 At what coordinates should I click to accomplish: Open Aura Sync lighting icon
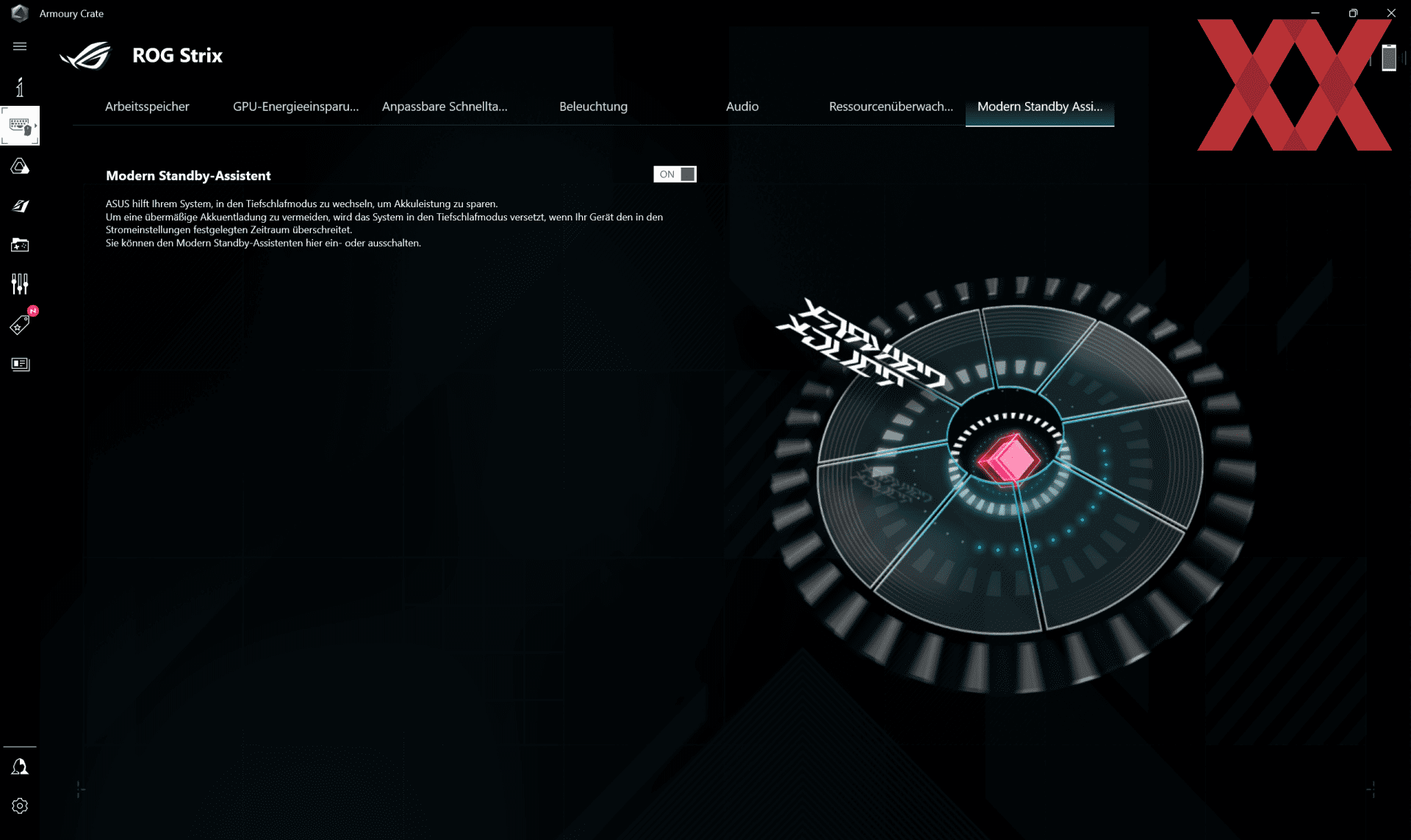tap(20, 167)
